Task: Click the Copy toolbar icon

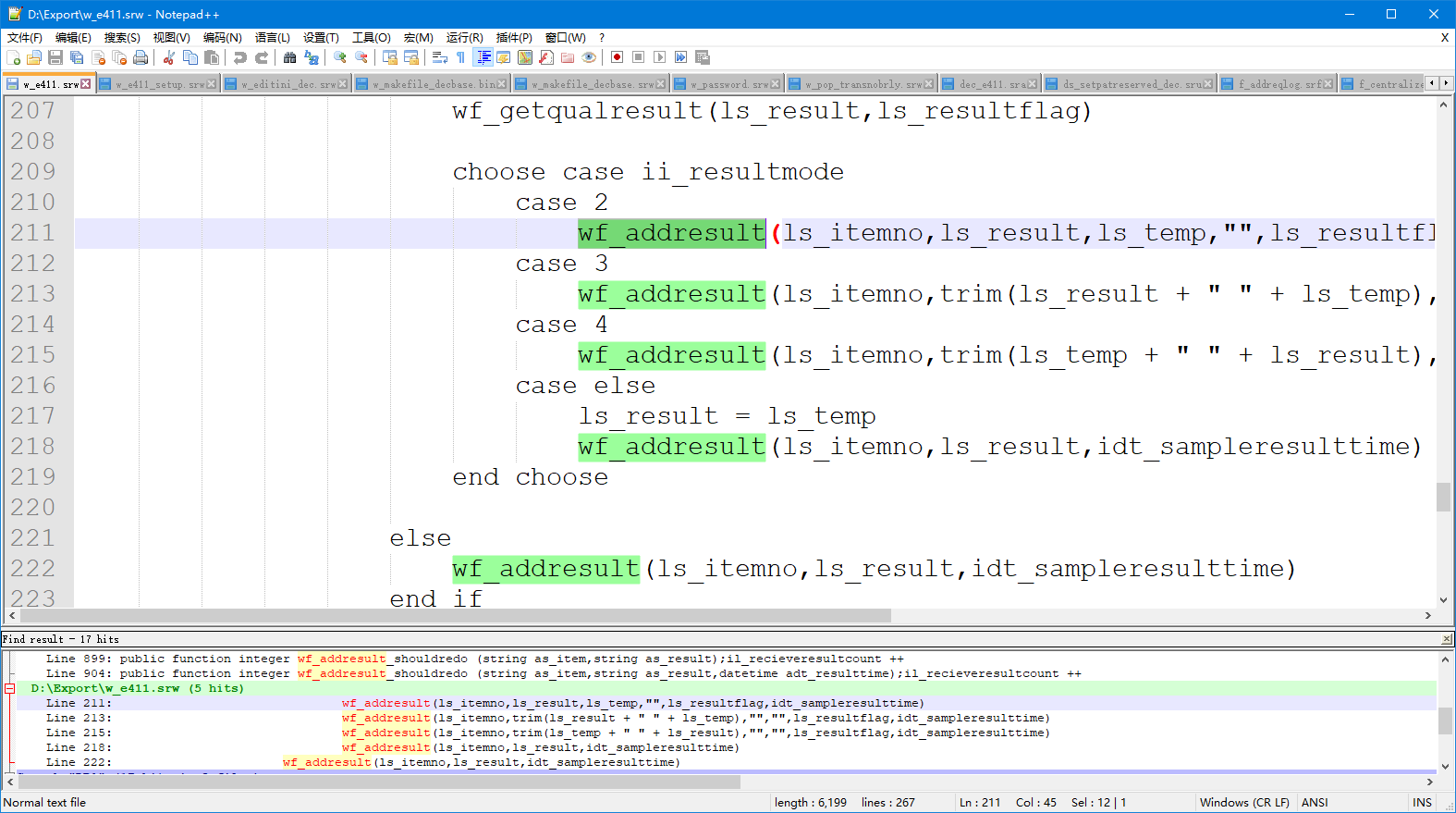Action: [x=190, y=57]
